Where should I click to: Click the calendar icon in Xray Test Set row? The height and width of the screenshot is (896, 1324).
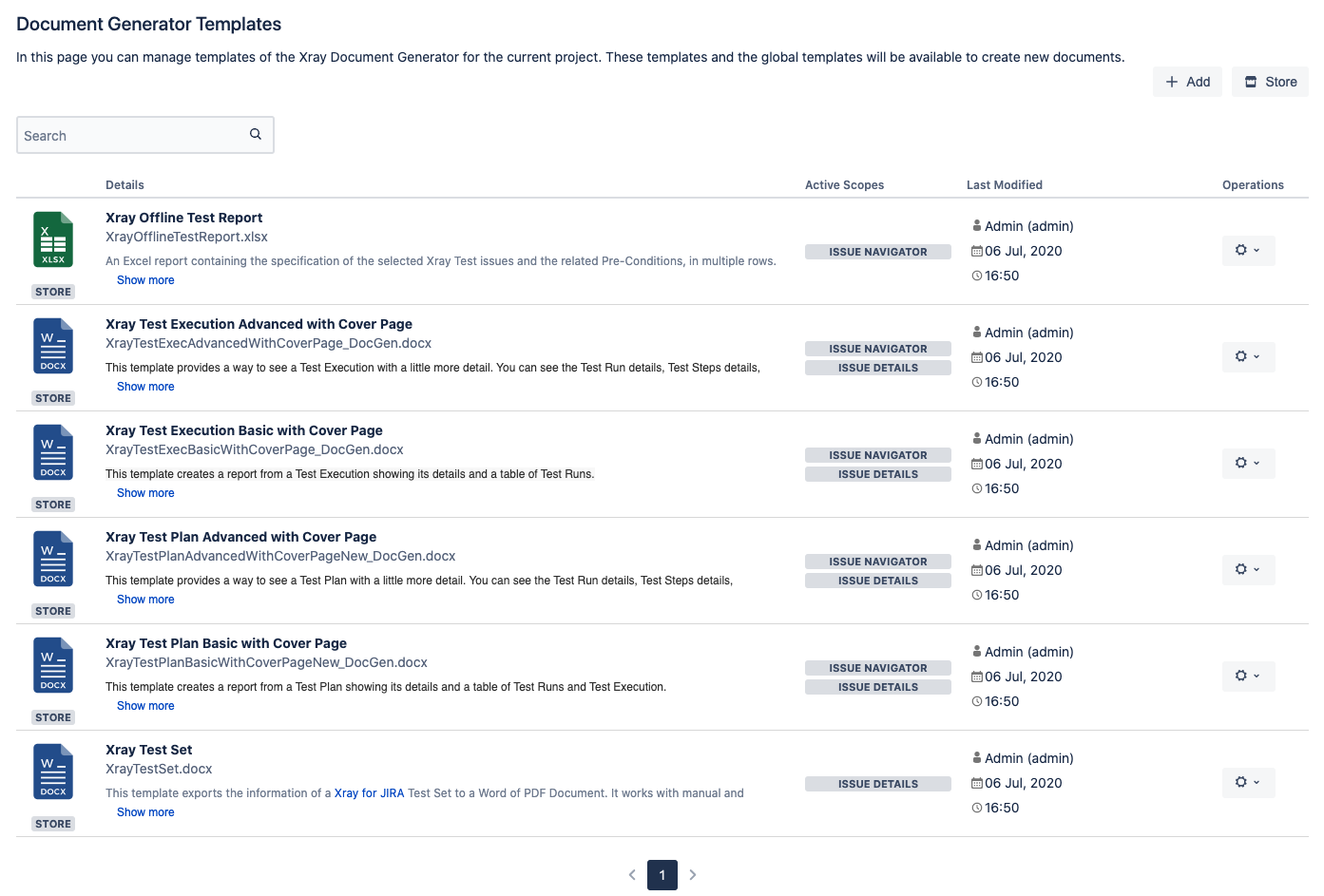click(x=977, y=783)
